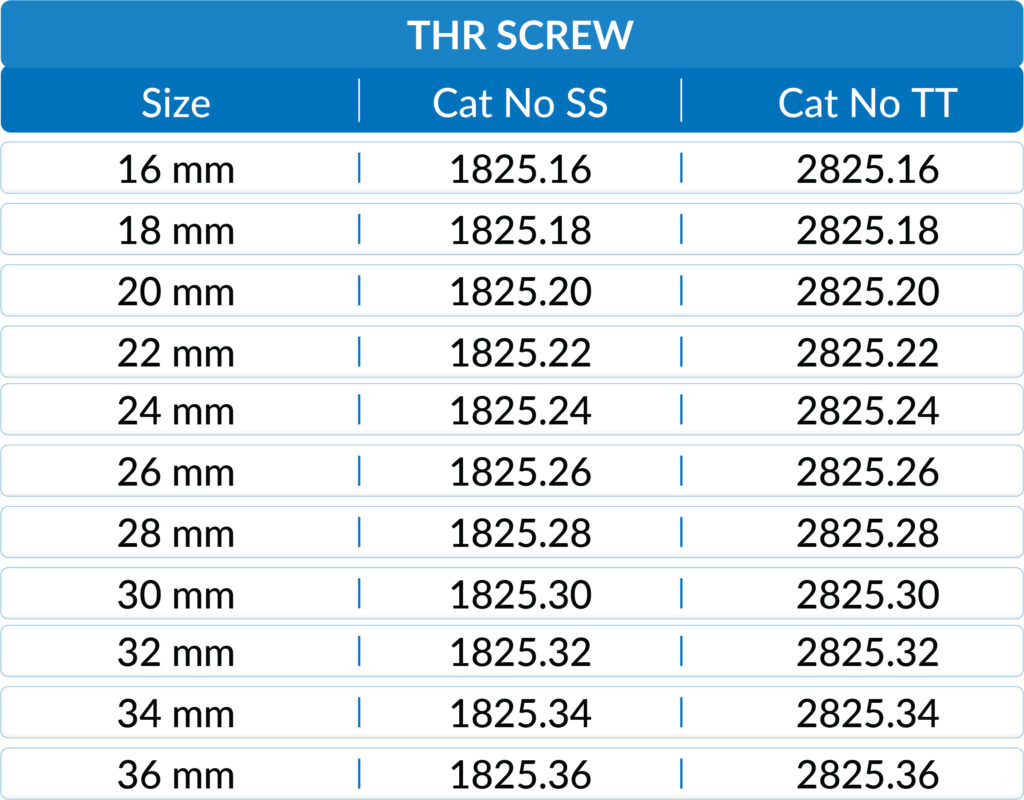Select catalog number 2825.30

867,595
